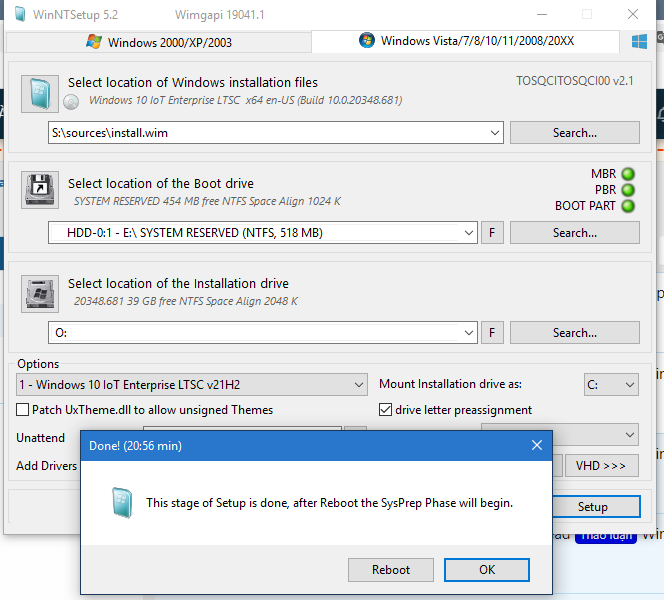The width and height of the screenshot is (664, 600).
Task: Minimize the WinNTSetup window
Action: [x=542, y=14]
